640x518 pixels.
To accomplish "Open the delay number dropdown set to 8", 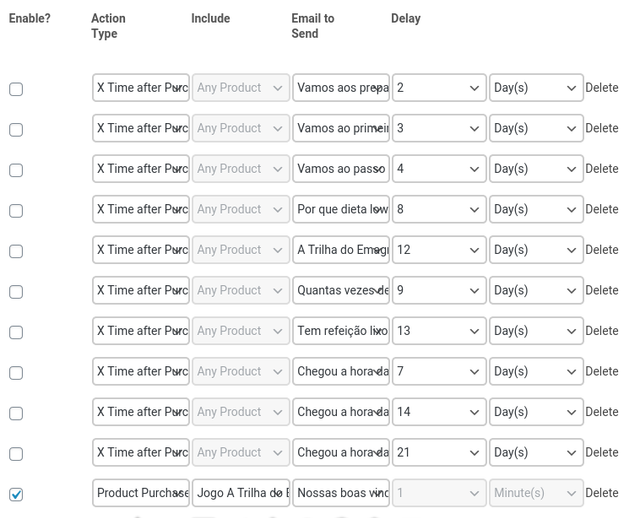I will (x=439, y=209).
